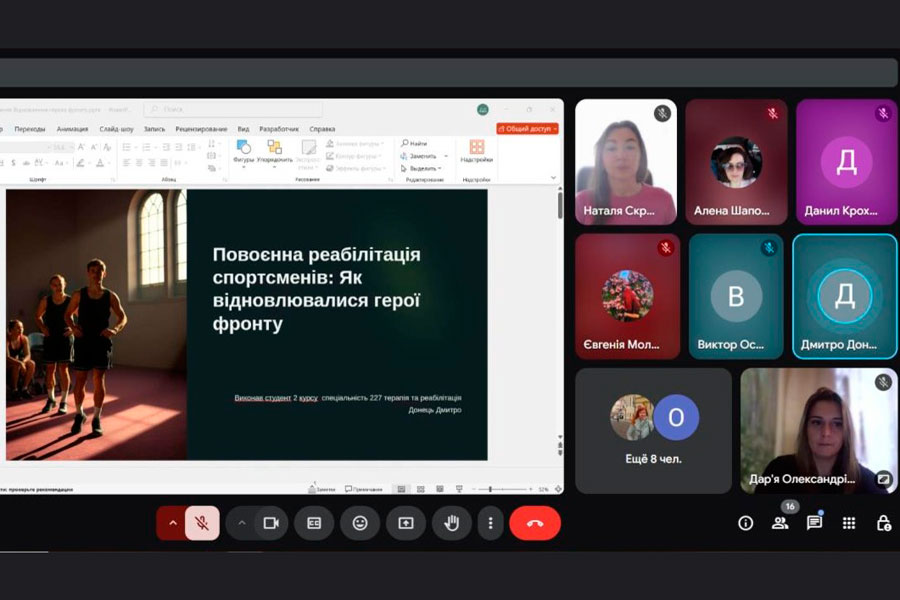The height and width of the screenshot is (600, 900).
Task: Open the Анимация ribbon tab
Action: point(72,129)
